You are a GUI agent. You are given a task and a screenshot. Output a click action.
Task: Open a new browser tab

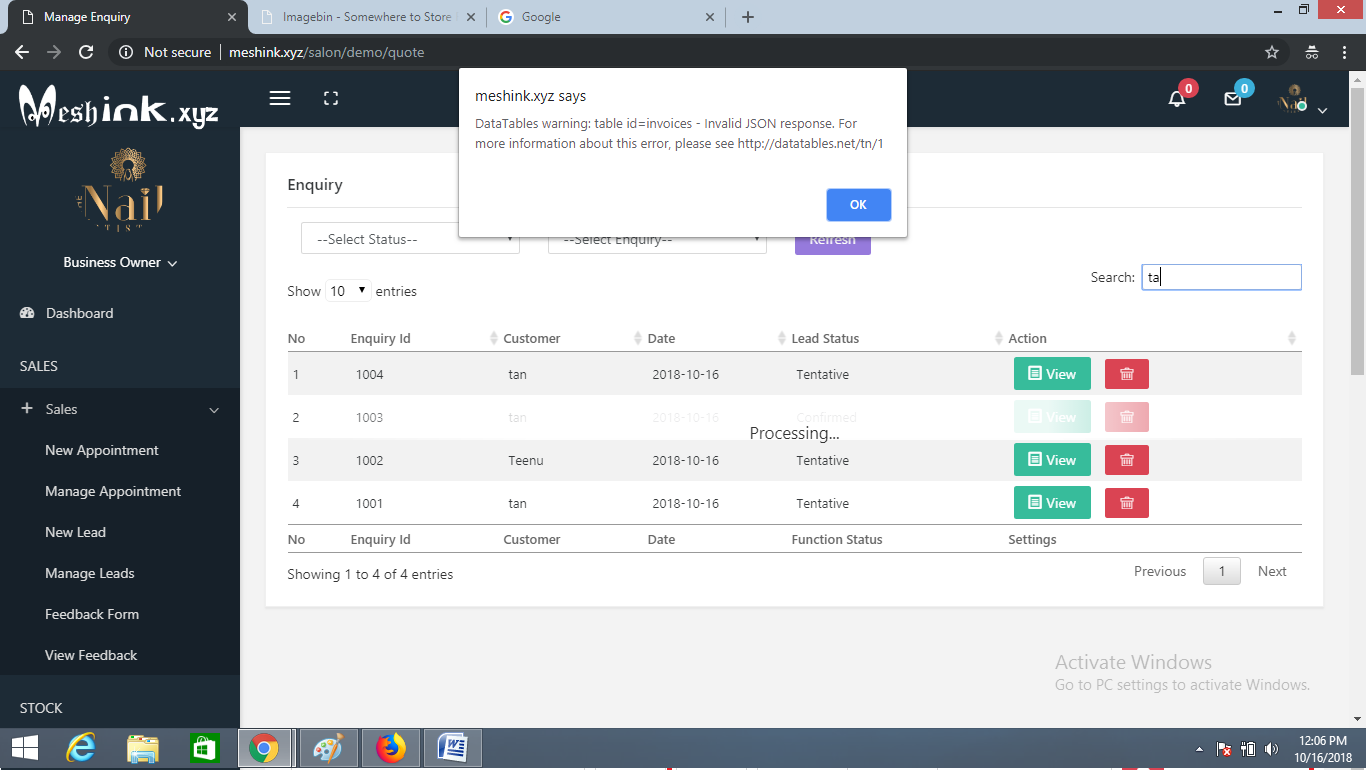748,17
